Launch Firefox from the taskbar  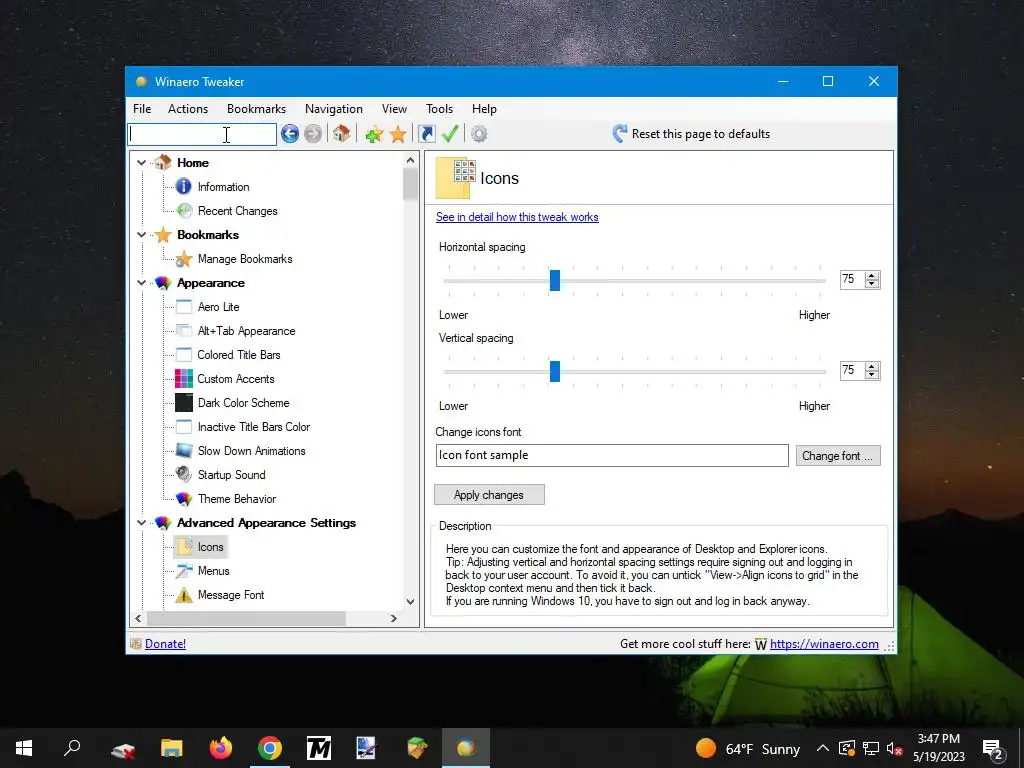[x=221, y=748]
